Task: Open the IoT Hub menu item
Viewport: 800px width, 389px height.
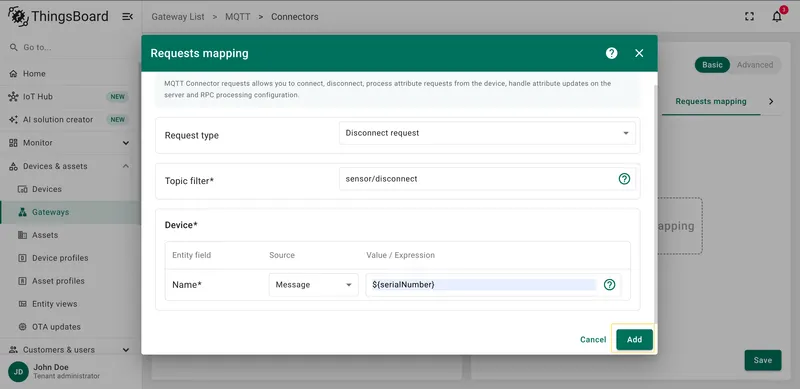Action: (x=70, y=96)
